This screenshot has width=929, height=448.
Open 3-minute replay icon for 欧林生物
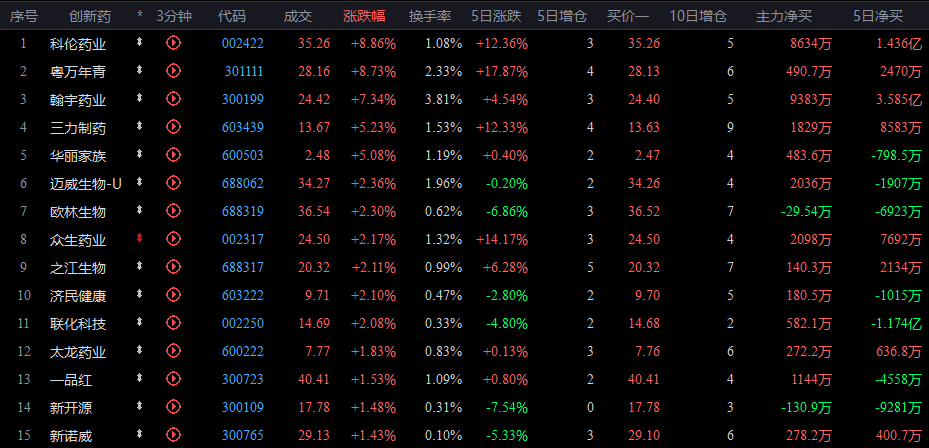tap(173, 210)
